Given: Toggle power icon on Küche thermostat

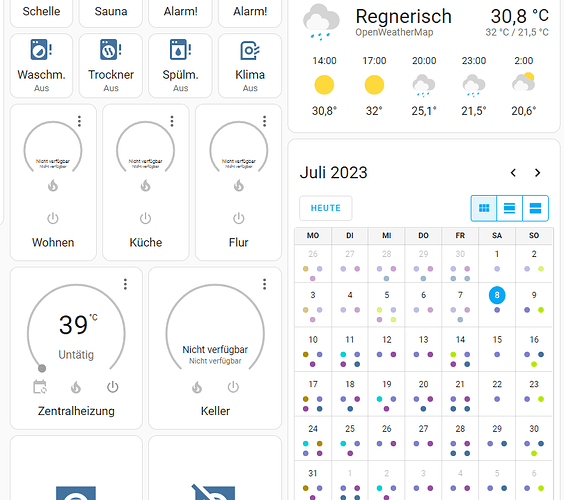Looking at the screenshot, I should (x=145, y=218).
